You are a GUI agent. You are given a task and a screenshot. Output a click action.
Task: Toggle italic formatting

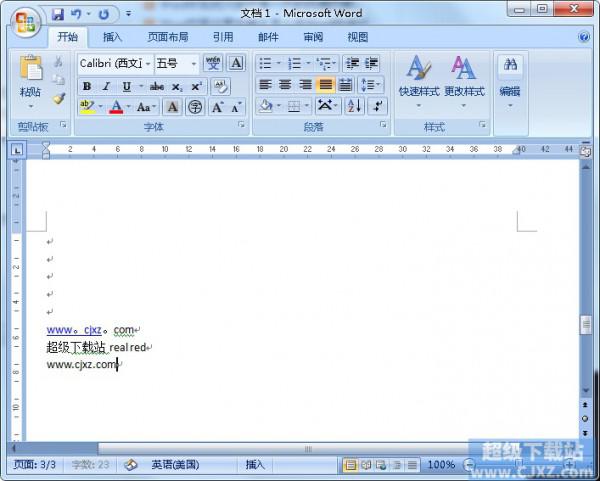click(x=106, y=86)
